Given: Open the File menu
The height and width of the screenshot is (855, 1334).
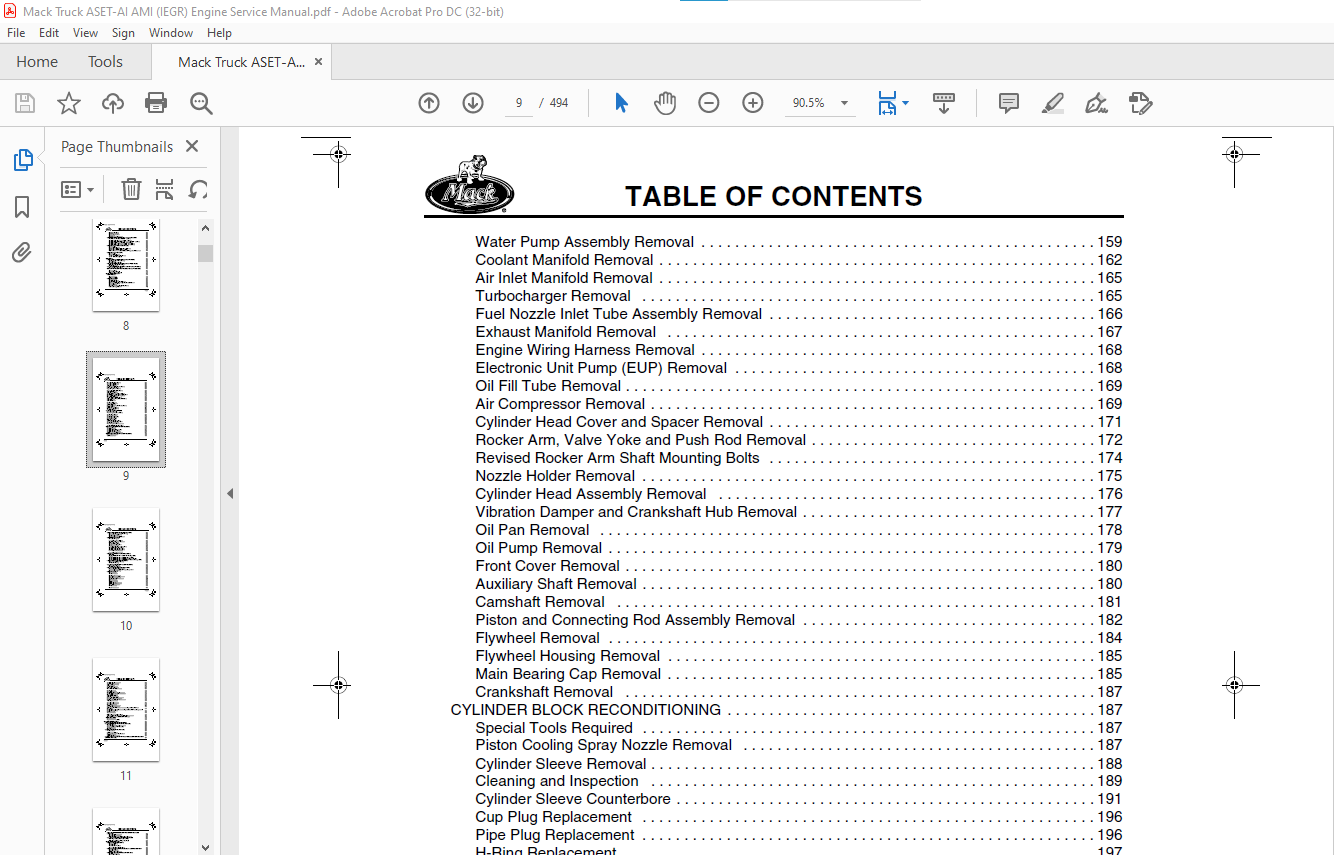Looking at the screenshot, I should click(16, 33).
